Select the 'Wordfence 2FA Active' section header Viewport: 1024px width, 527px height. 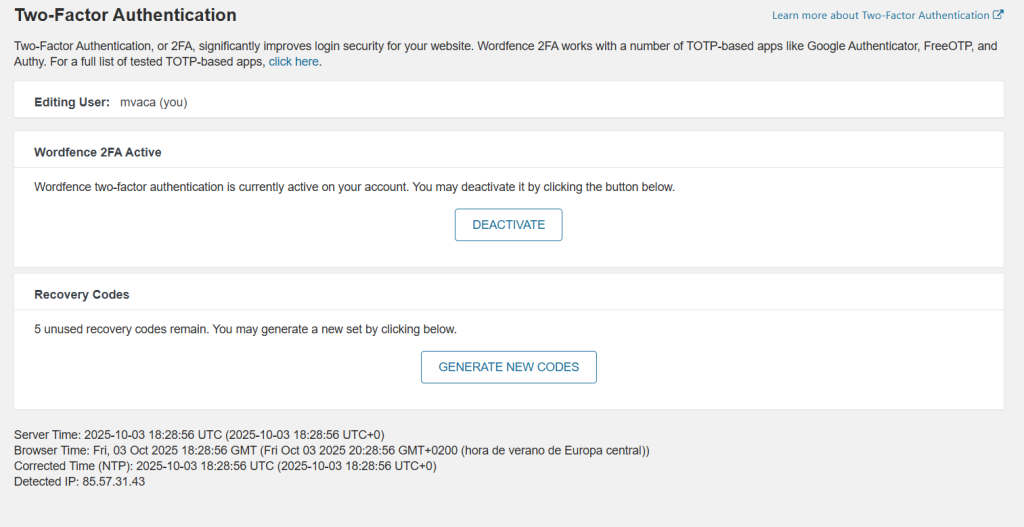pos(98,153)
